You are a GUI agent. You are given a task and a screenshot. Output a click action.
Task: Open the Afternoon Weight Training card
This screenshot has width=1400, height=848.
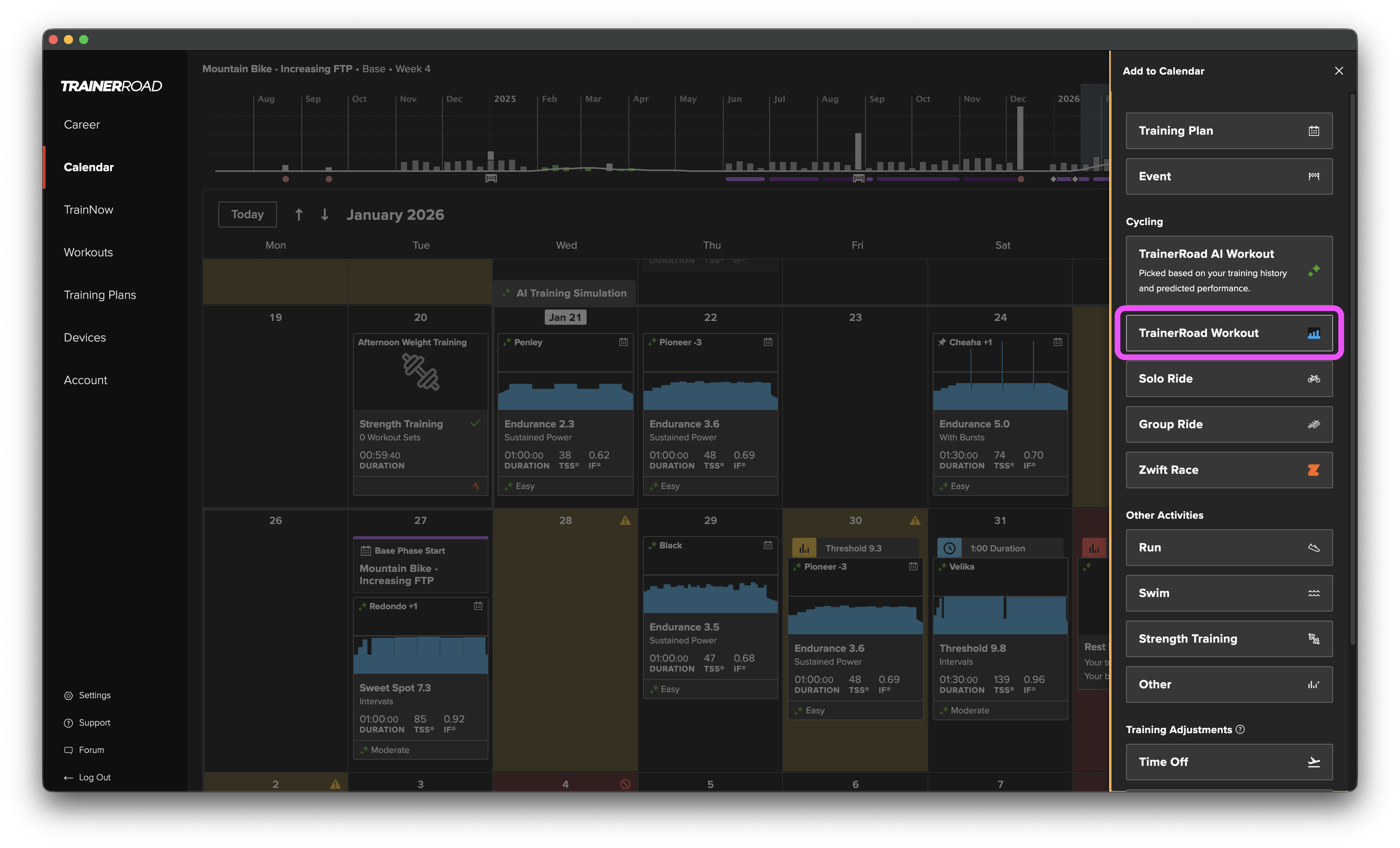coord(420,414)
